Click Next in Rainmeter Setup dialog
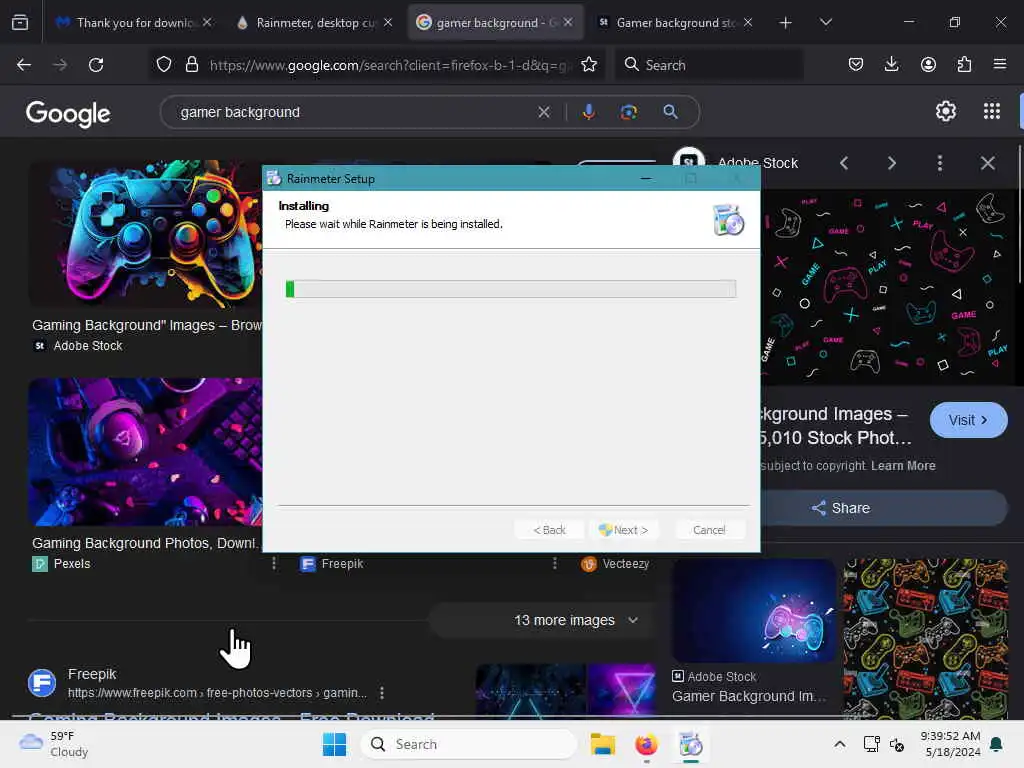This screenshot has width=1024, height=768. (623, 530)
